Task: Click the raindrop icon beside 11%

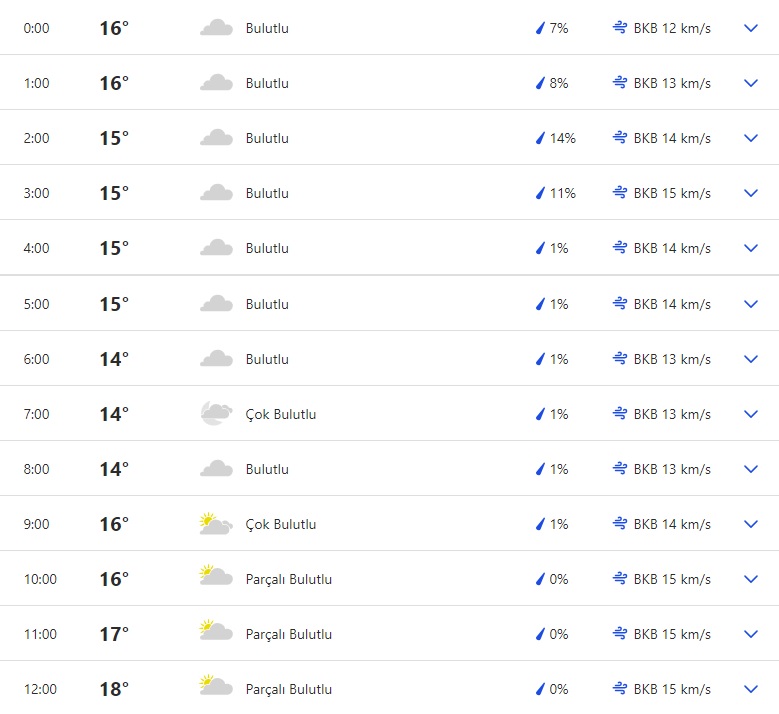Action: click(540, 193)
